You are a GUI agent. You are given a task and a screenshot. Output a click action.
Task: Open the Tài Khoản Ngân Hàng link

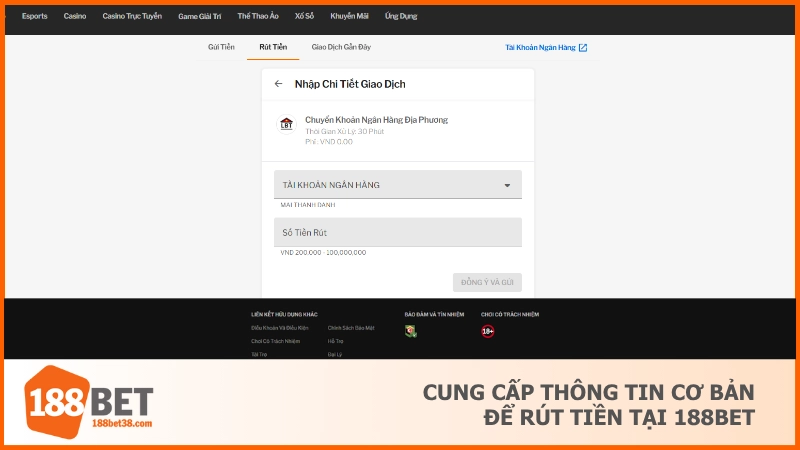(540, 47)
